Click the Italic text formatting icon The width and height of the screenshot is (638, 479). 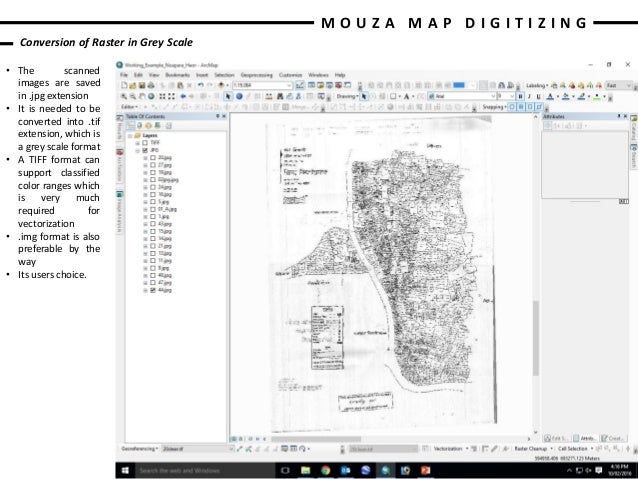coord(527,96)
